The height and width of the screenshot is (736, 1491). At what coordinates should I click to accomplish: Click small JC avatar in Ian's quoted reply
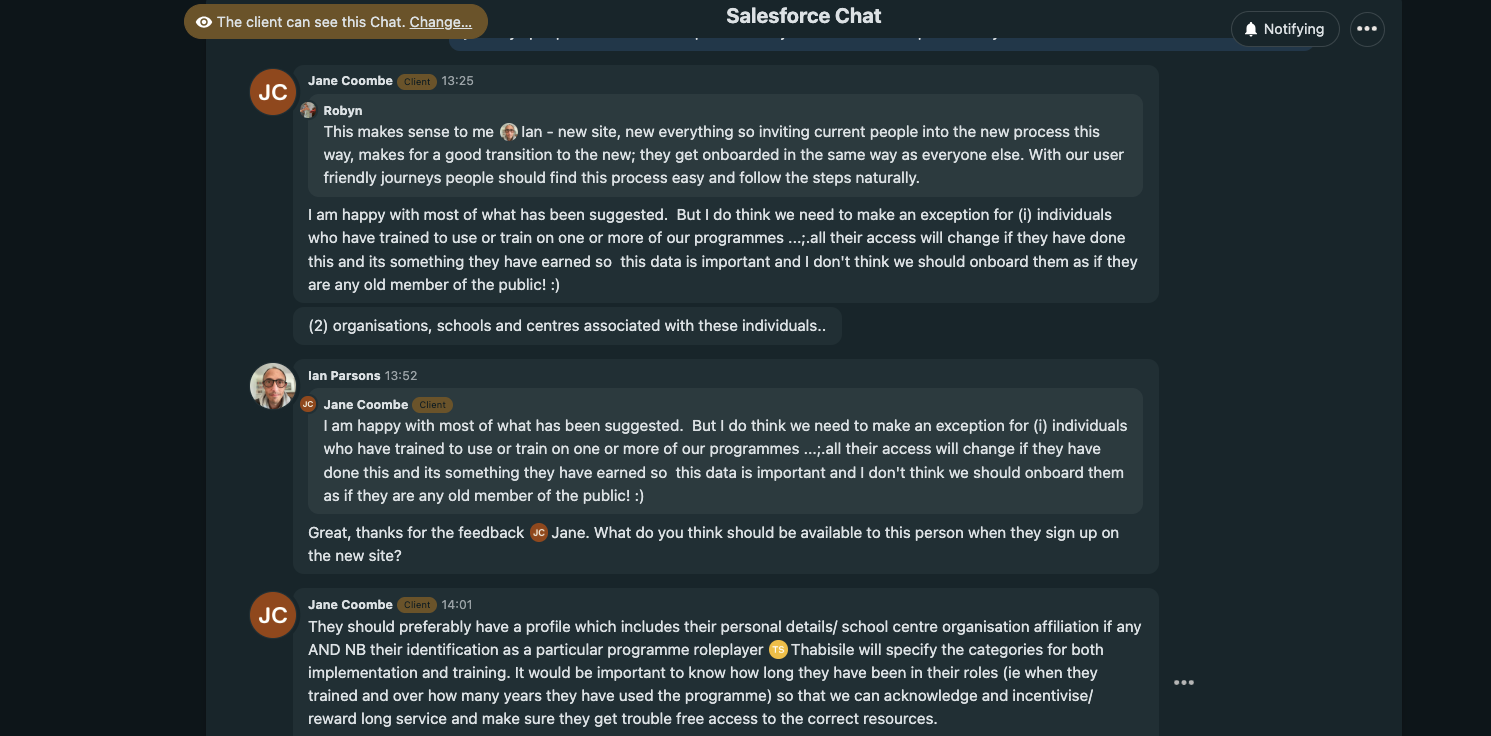308,404
